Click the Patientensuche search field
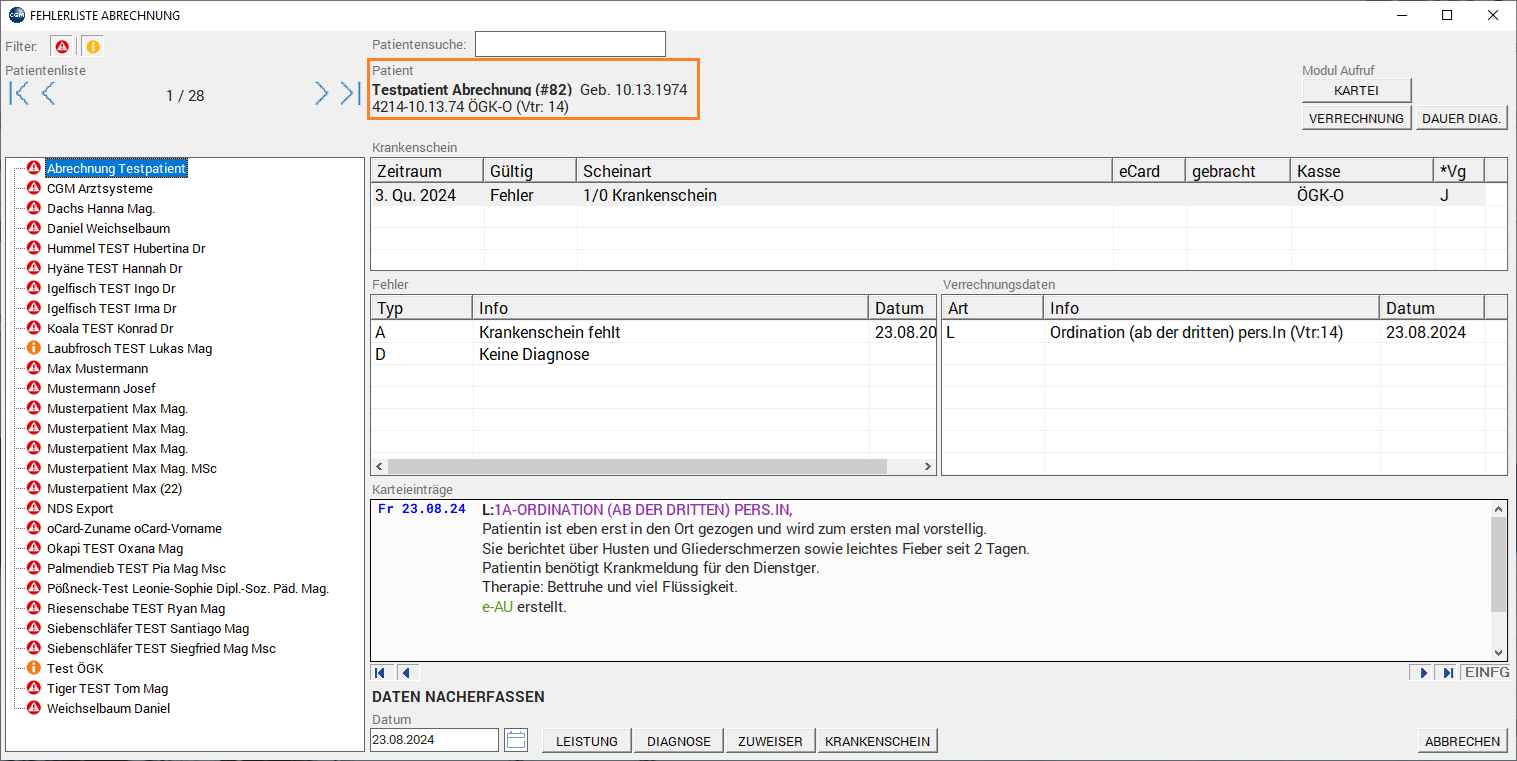Viewport: 1517px width, 761px height. 570,44
